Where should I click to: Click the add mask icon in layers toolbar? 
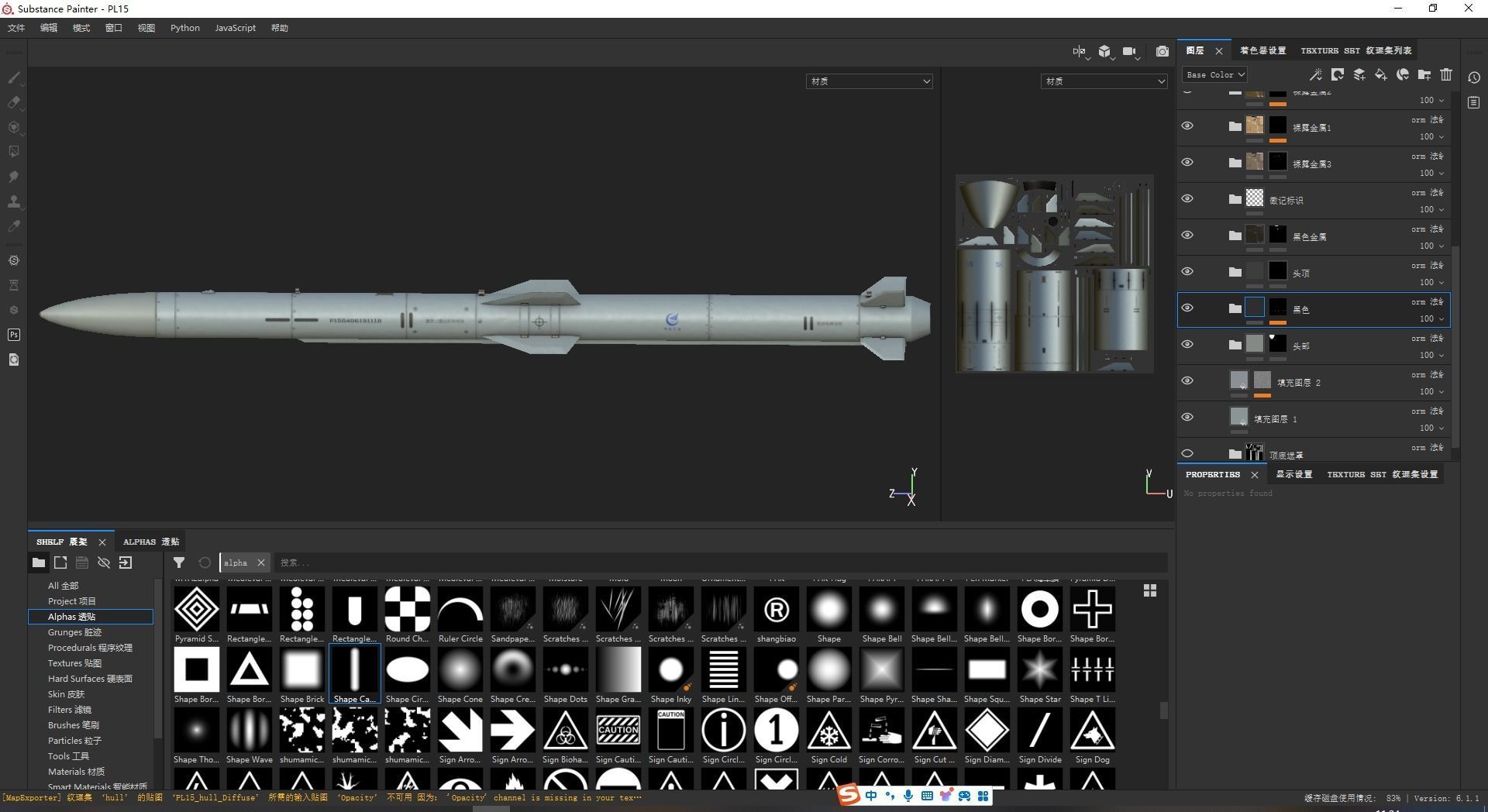pos(1337,74)
